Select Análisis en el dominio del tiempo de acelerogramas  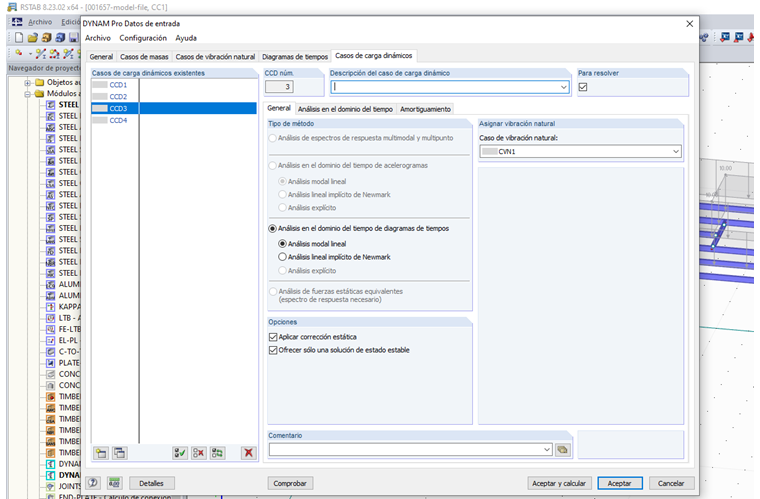272,165
